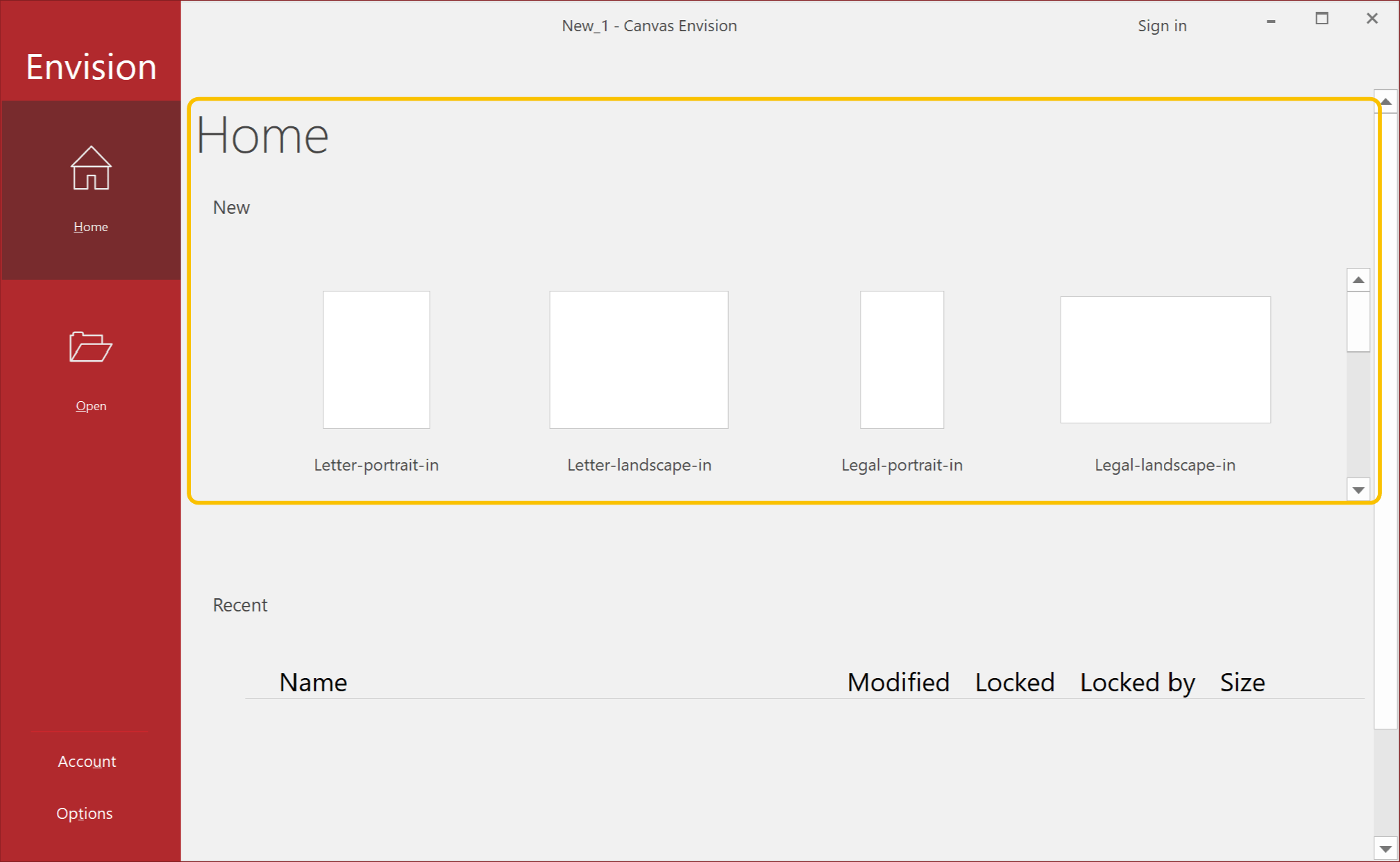The width and height of the screenshot is (1400, 862).
Task: Choose the Legal-landscape-in blank template
Action: [x=1165, y=360]
